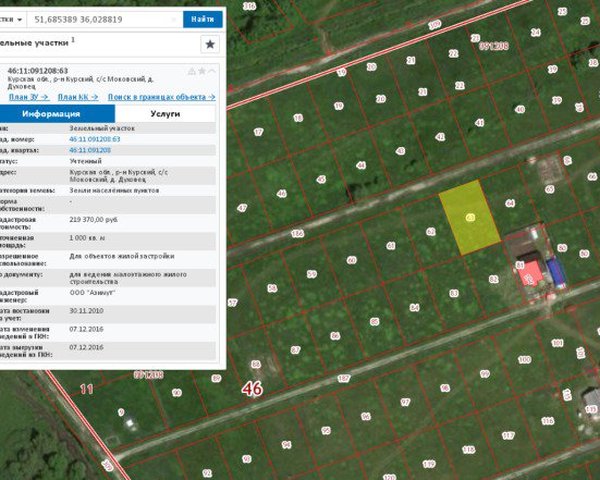600x480 pixels.
Task: Click map parcel label 99
Action: pos(484,374)
